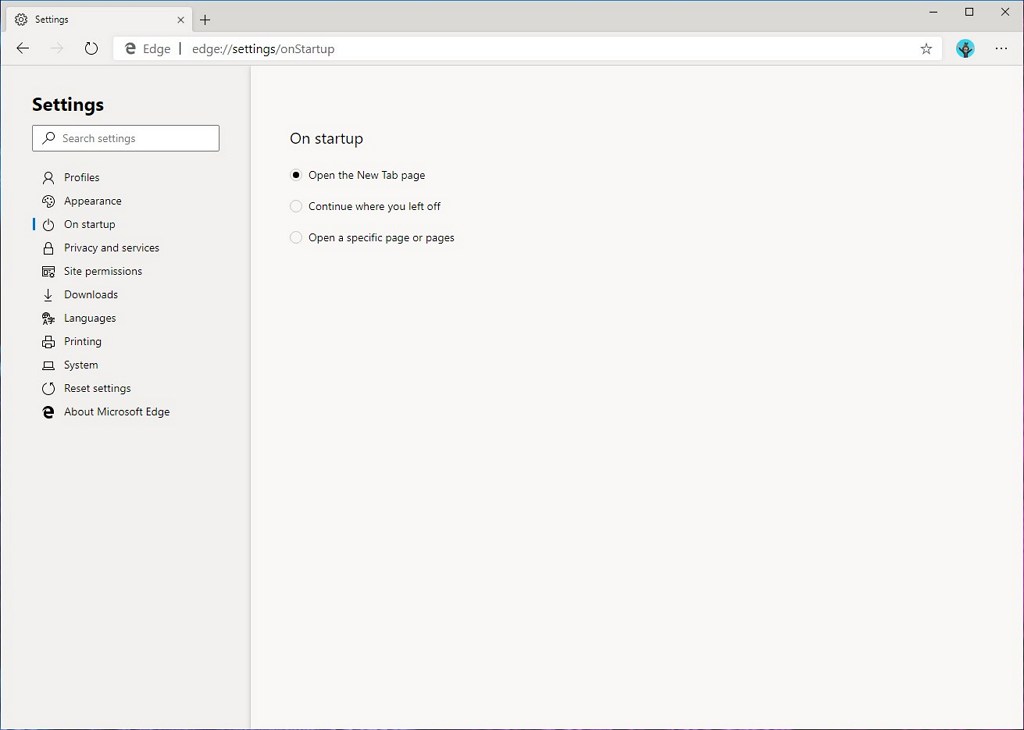
Task: Go to Printing settings
Action: (83, 341)
